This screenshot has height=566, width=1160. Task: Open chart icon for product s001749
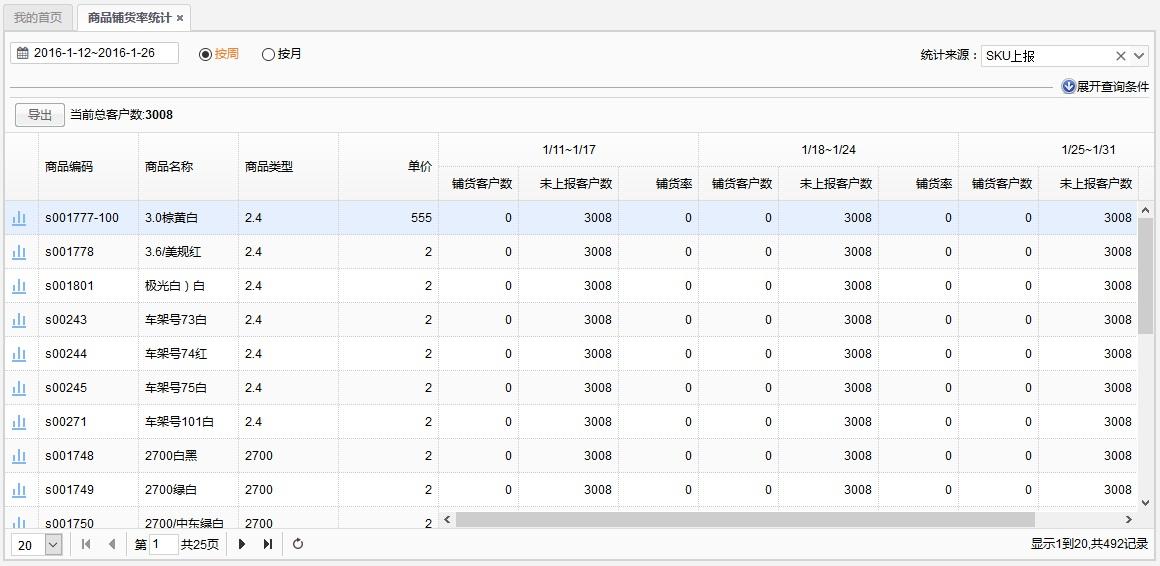(x=19, y=490)
